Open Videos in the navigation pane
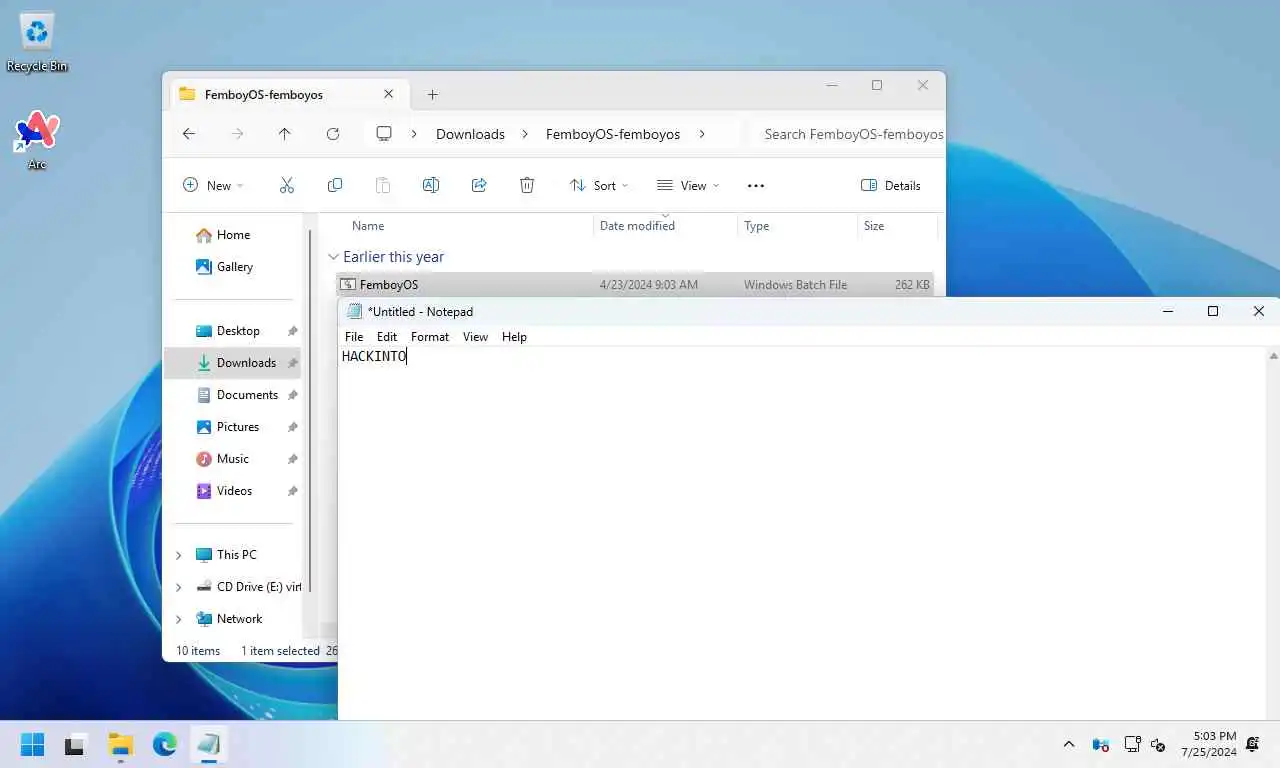 click(x=234, y=491)
